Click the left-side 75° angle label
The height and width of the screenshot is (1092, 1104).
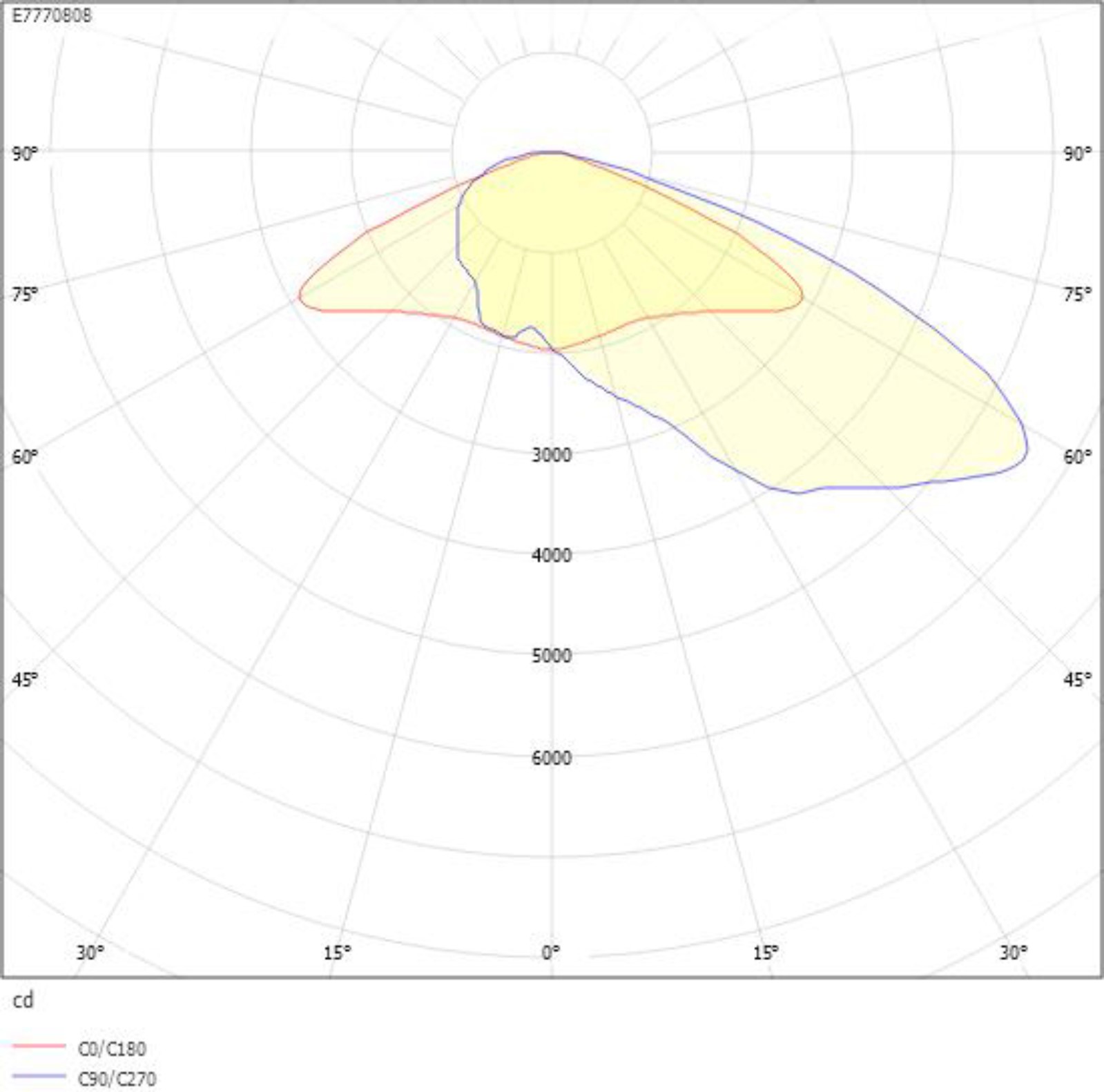(25, 295)
